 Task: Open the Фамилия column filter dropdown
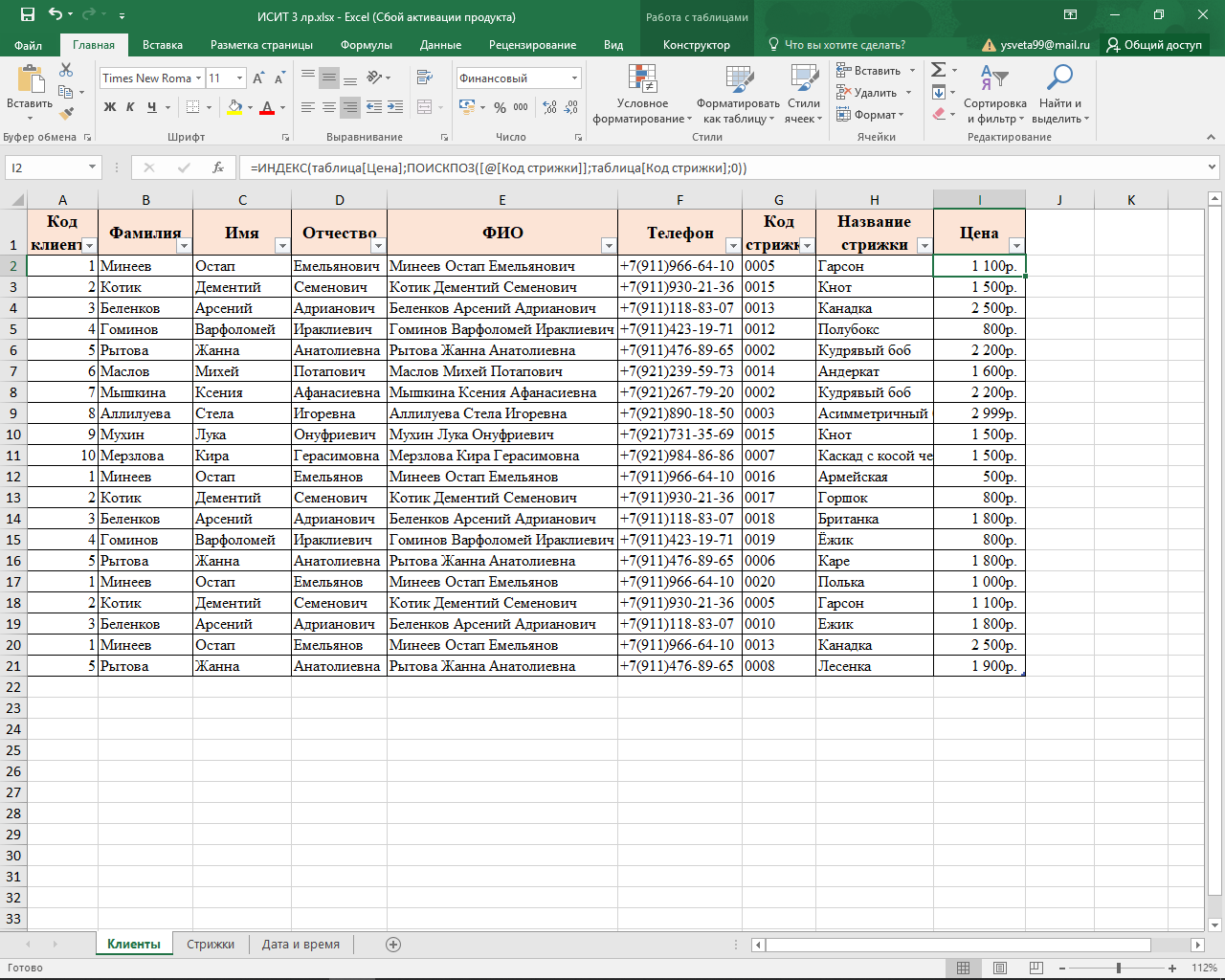[184, 246]
